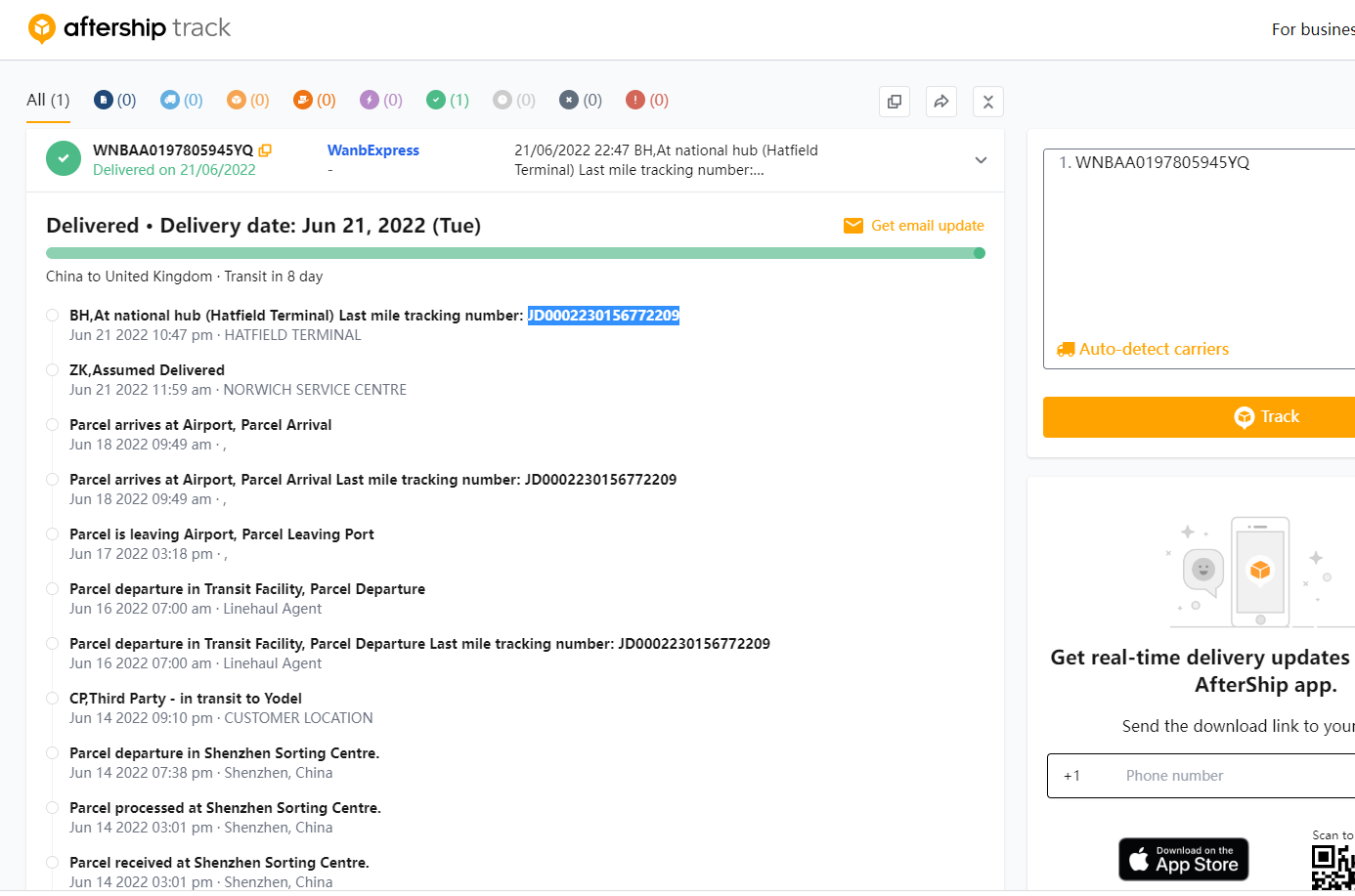Viewport: 1355px width, 896px height.
Task: Click the AfterShip track logo
Action: (129, 28)
